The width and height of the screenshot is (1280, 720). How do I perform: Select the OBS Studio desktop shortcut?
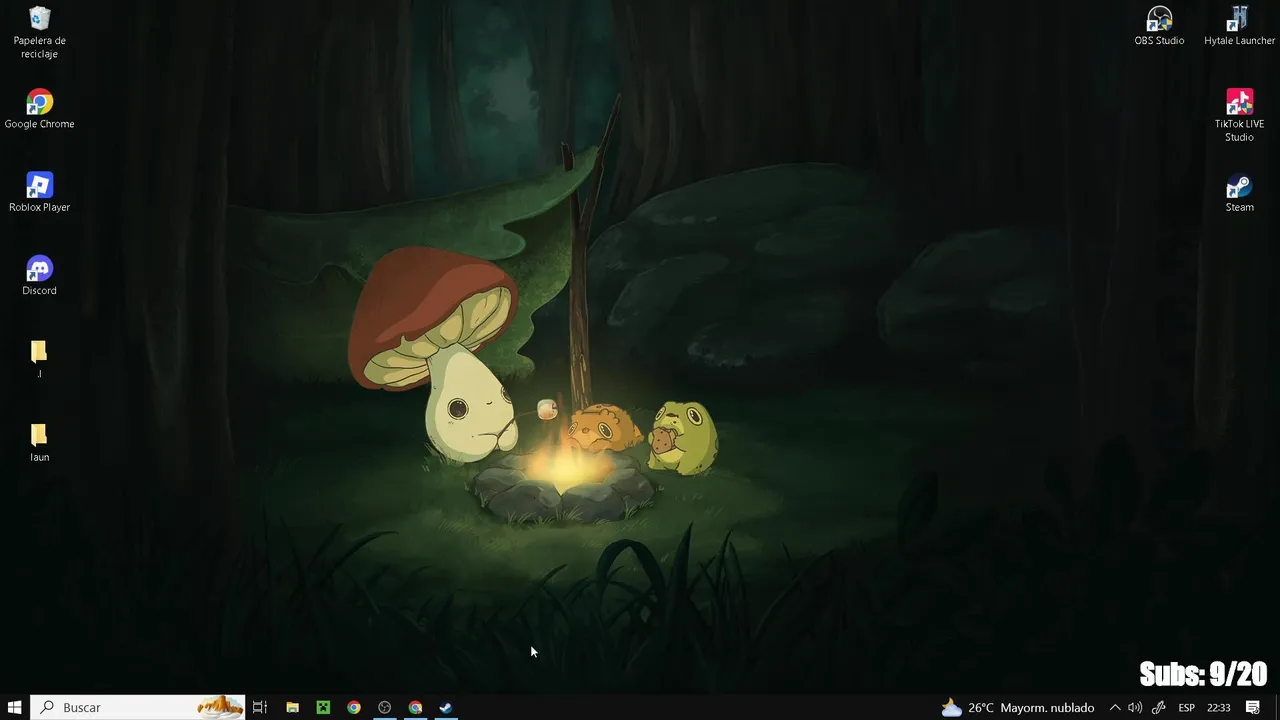pos(1159,26)
